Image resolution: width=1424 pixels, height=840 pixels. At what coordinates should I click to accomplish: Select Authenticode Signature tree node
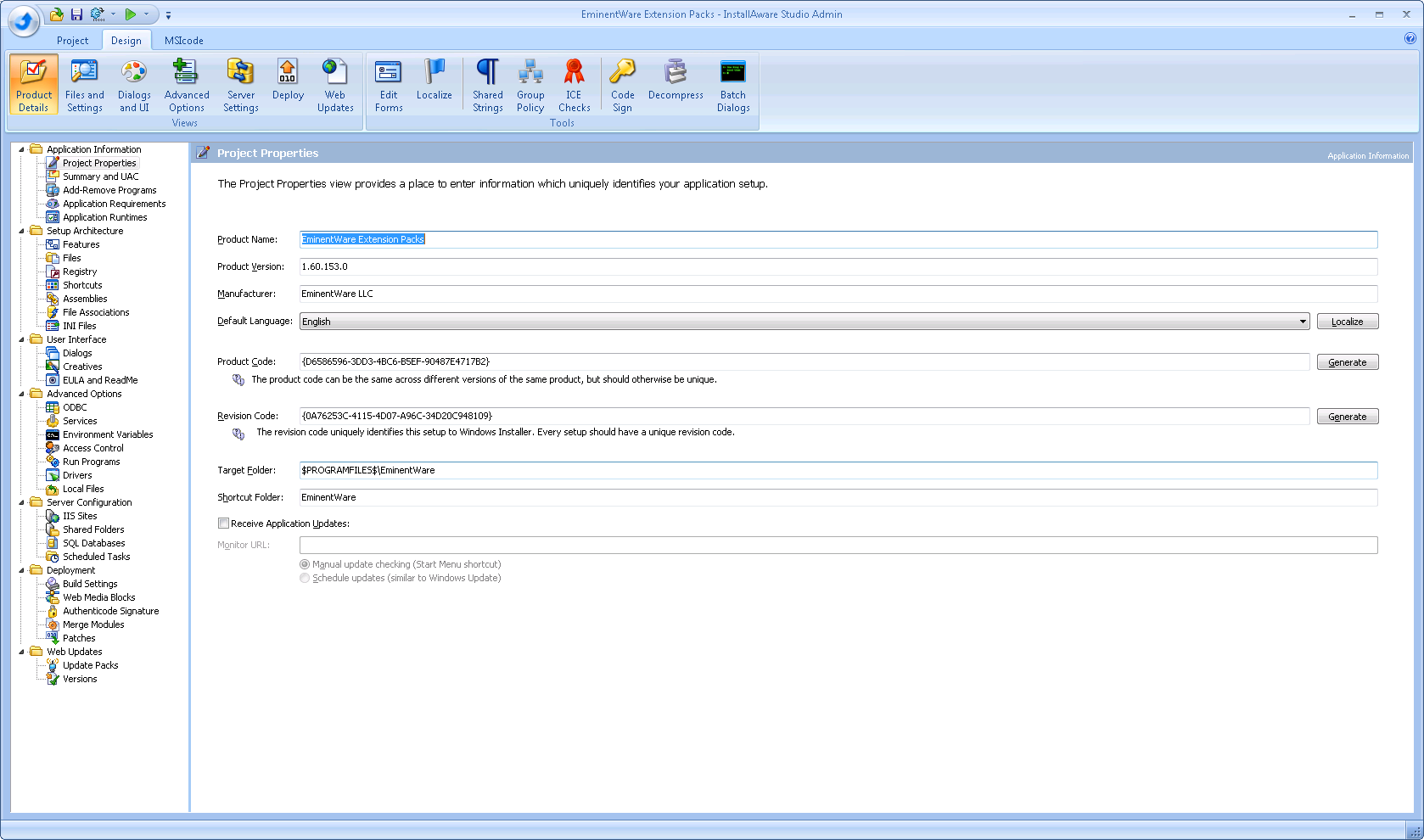click(110, 611)
